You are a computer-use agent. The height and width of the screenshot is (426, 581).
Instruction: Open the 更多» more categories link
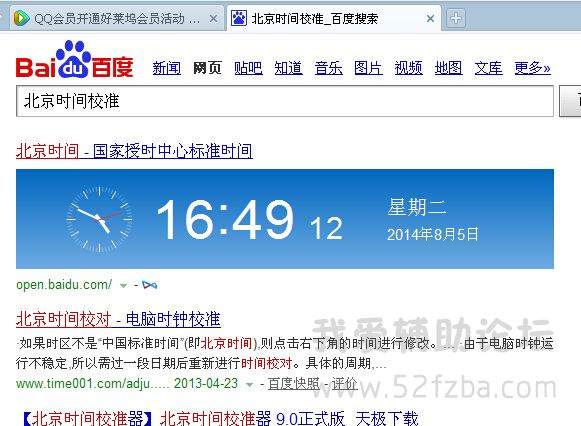(x=532, y=68)
